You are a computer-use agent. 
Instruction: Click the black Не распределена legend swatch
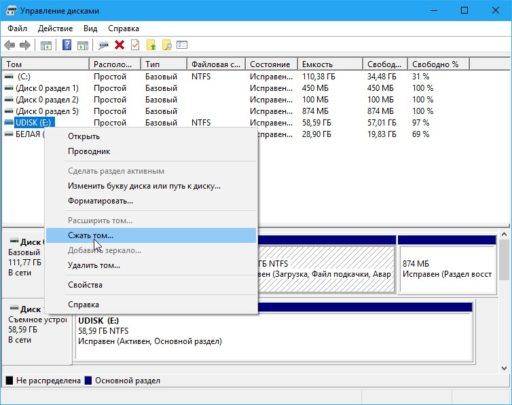coord(9,381)
